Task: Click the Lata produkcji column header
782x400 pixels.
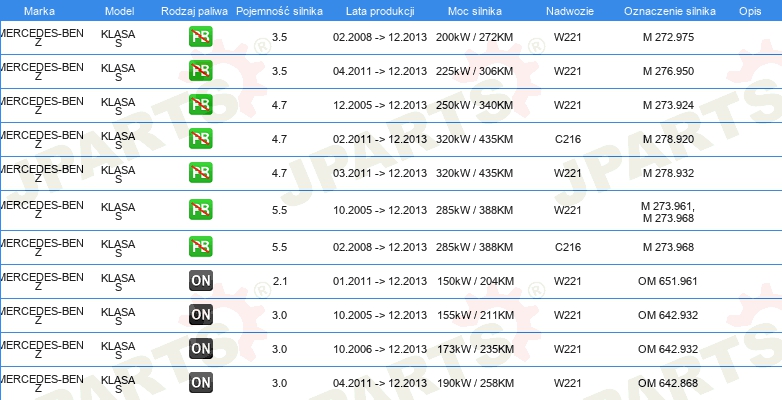Action: 380,11
